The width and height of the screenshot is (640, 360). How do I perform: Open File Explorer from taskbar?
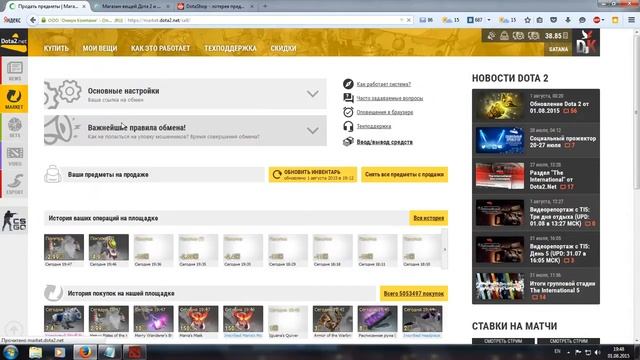pos(36,352)
